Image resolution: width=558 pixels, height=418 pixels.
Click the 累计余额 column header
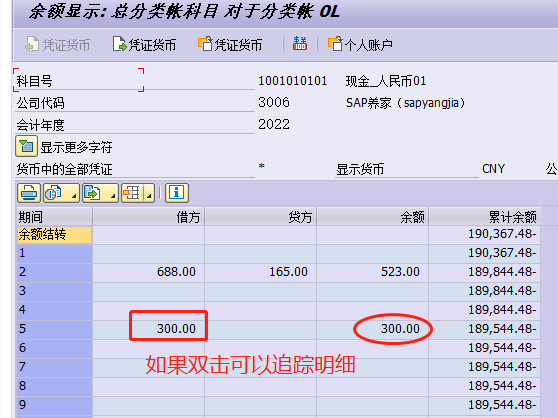(x=485, y=217)
